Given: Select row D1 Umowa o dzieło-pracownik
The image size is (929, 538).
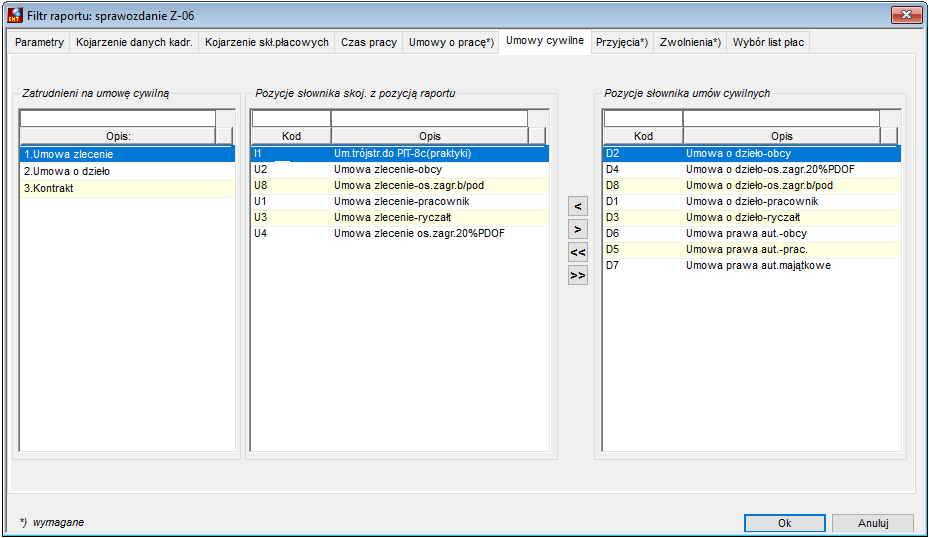Looking at the screenshot, I should (x=752, y=201).
